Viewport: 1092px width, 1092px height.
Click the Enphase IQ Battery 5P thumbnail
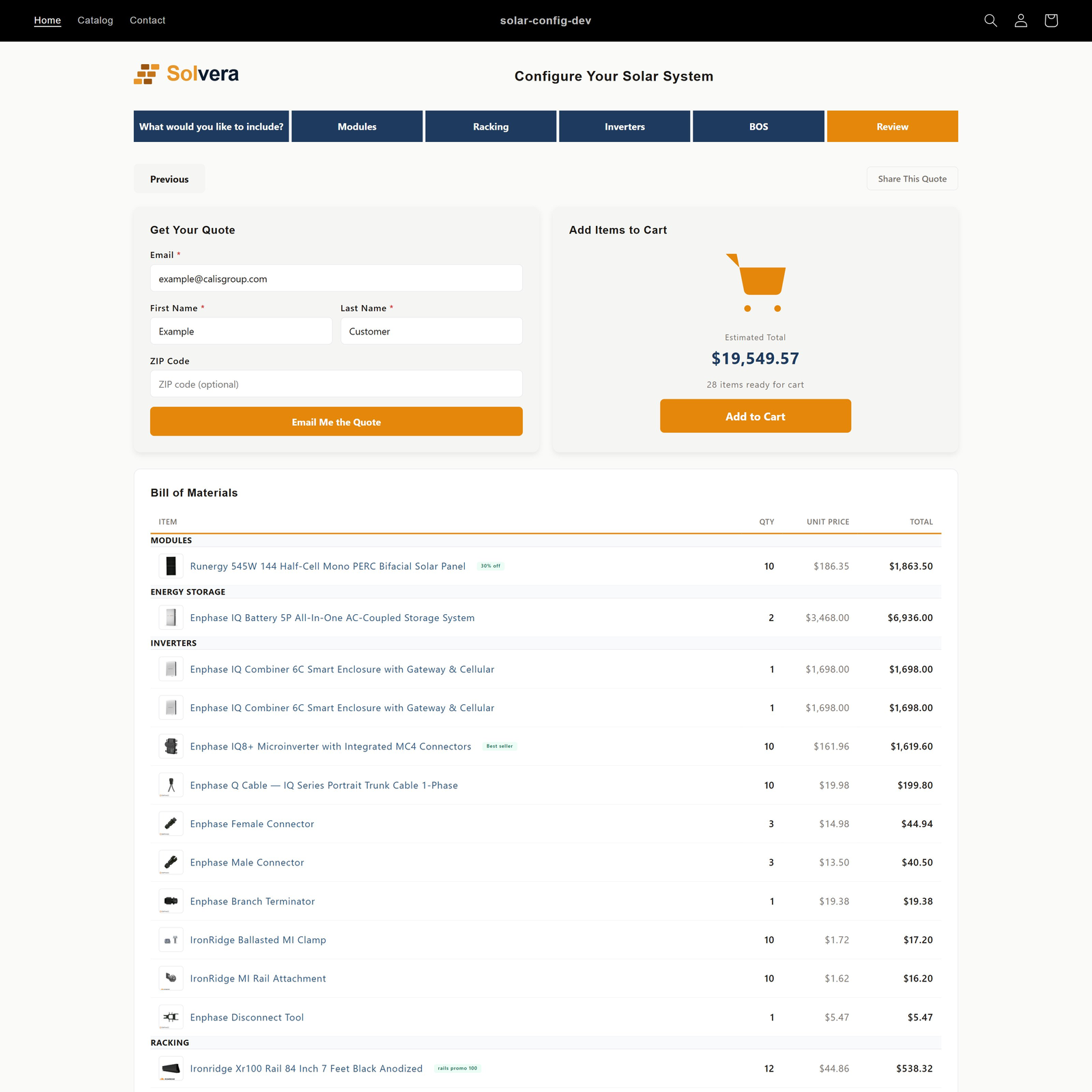click(x=171, y=618)
